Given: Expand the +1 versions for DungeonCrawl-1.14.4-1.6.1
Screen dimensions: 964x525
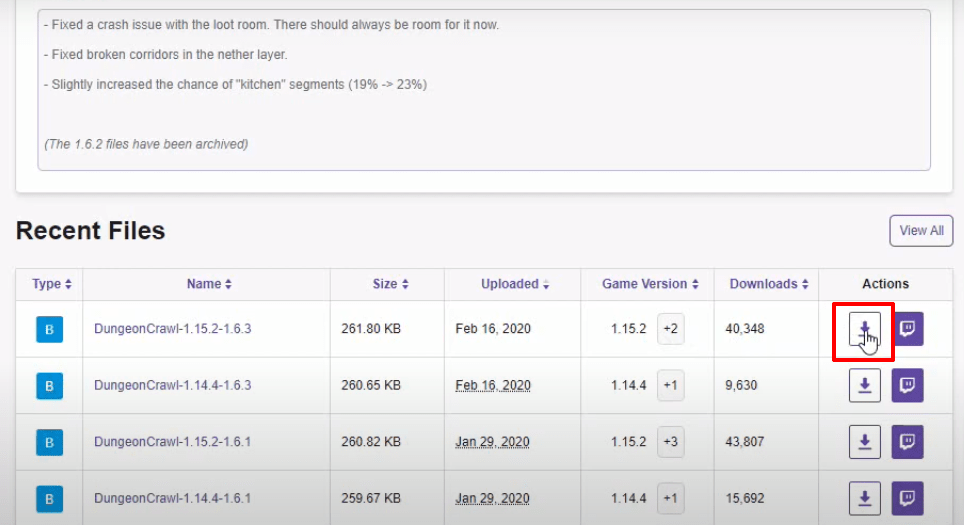Looking at the screenshot, I should (670, 499).
